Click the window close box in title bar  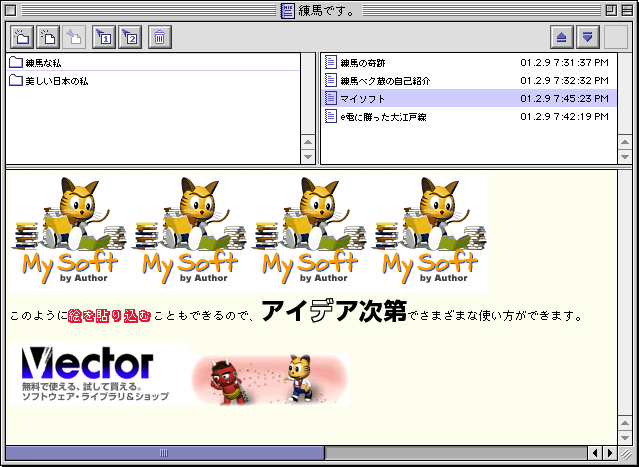click(11, 11)
